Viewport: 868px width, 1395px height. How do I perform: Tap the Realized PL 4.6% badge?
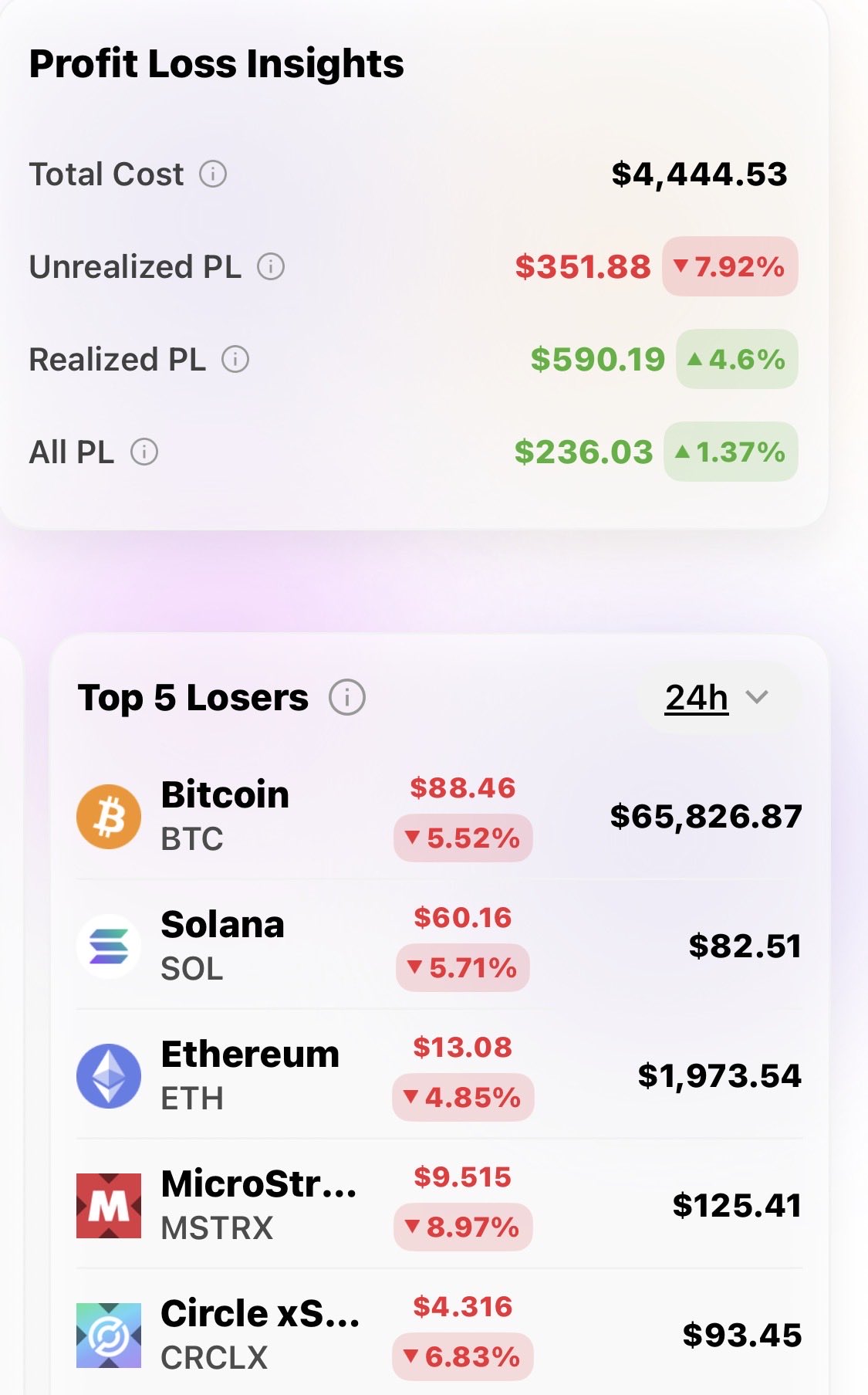(x=737, y=359)
